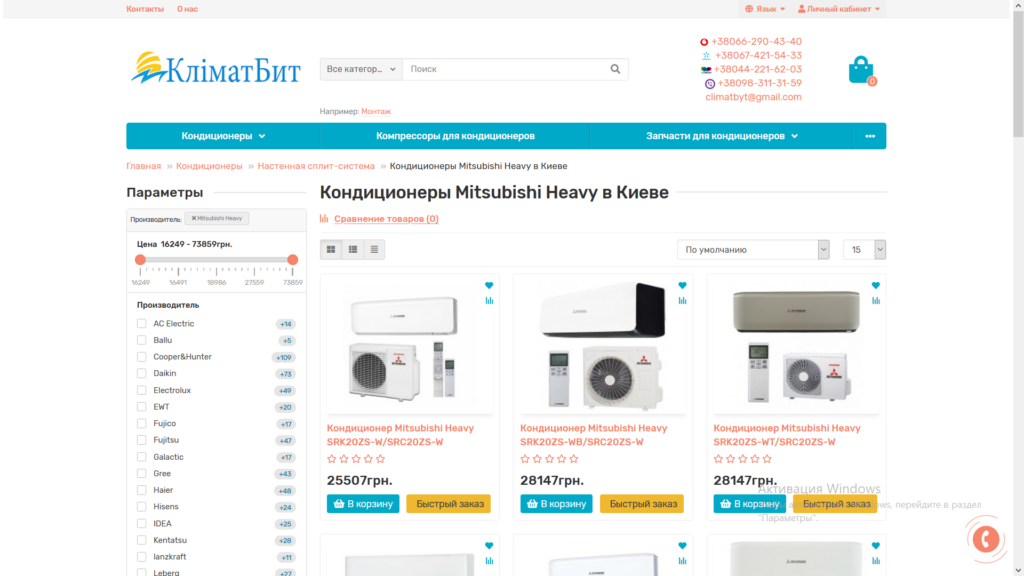The height and width of the screenshot is (576, 1024).
Task: Open Компрессоры для кондиционеров menu item
Action: pos(455,136)
